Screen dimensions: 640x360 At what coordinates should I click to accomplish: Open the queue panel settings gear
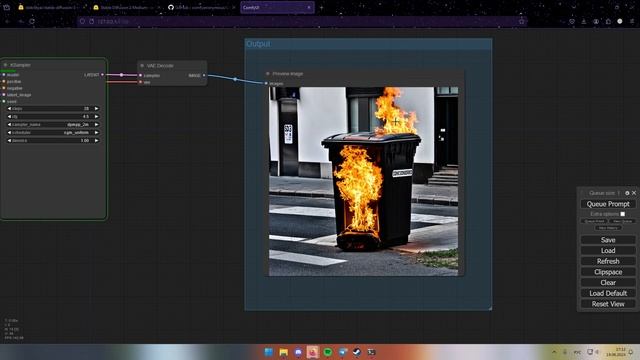627,193
